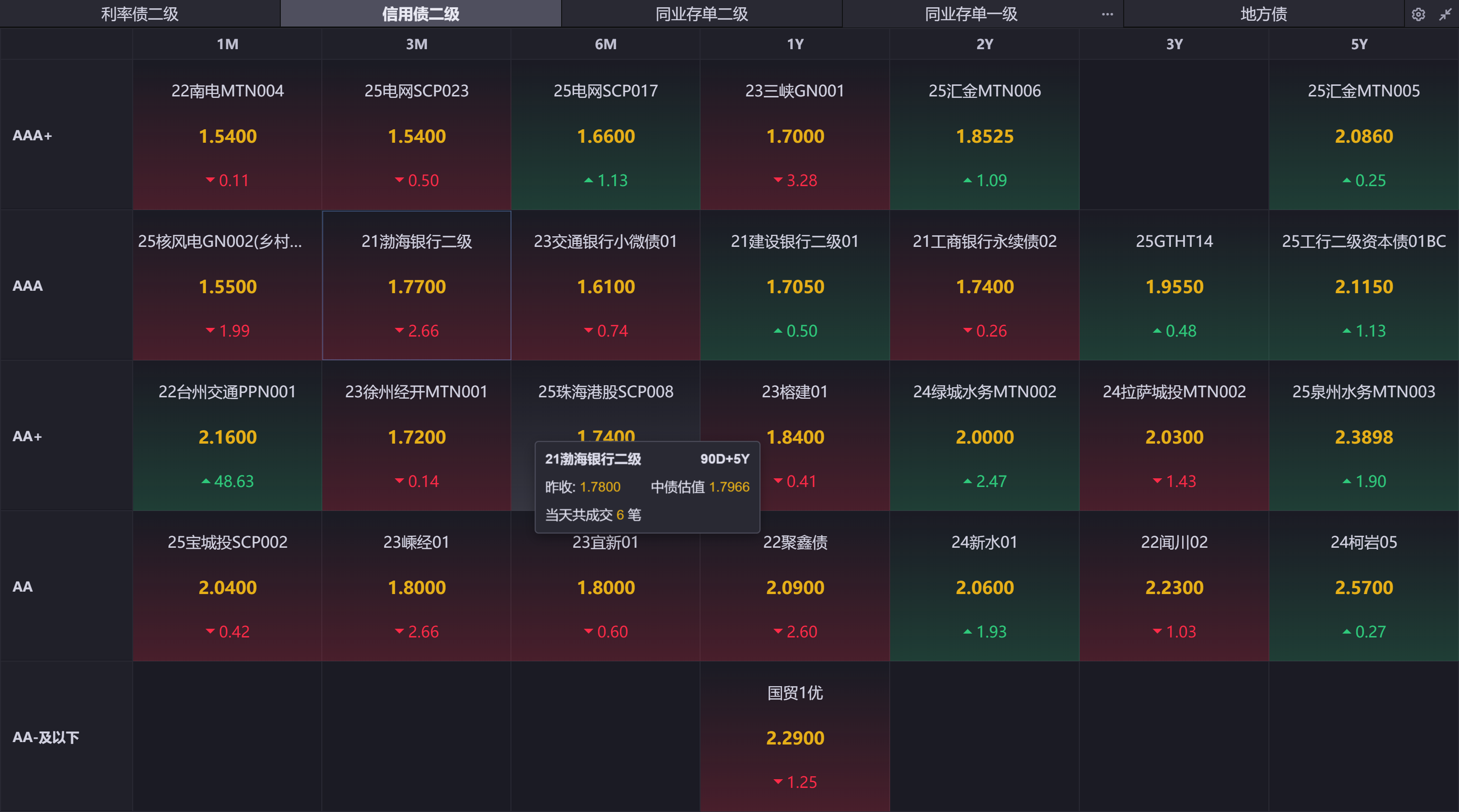The image size is (1459, 812).
Task: Select the 21建设银行二级01 cell
Action: [795, 286]
